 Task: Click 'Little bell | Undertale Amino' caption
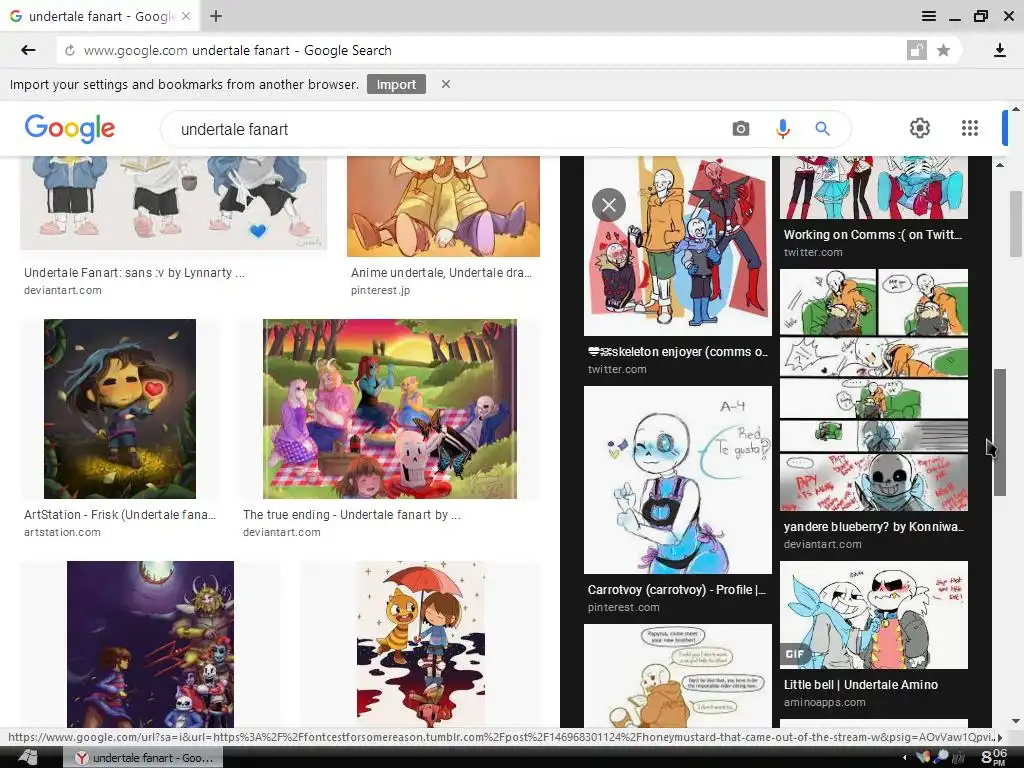click(x=861, y=685)
